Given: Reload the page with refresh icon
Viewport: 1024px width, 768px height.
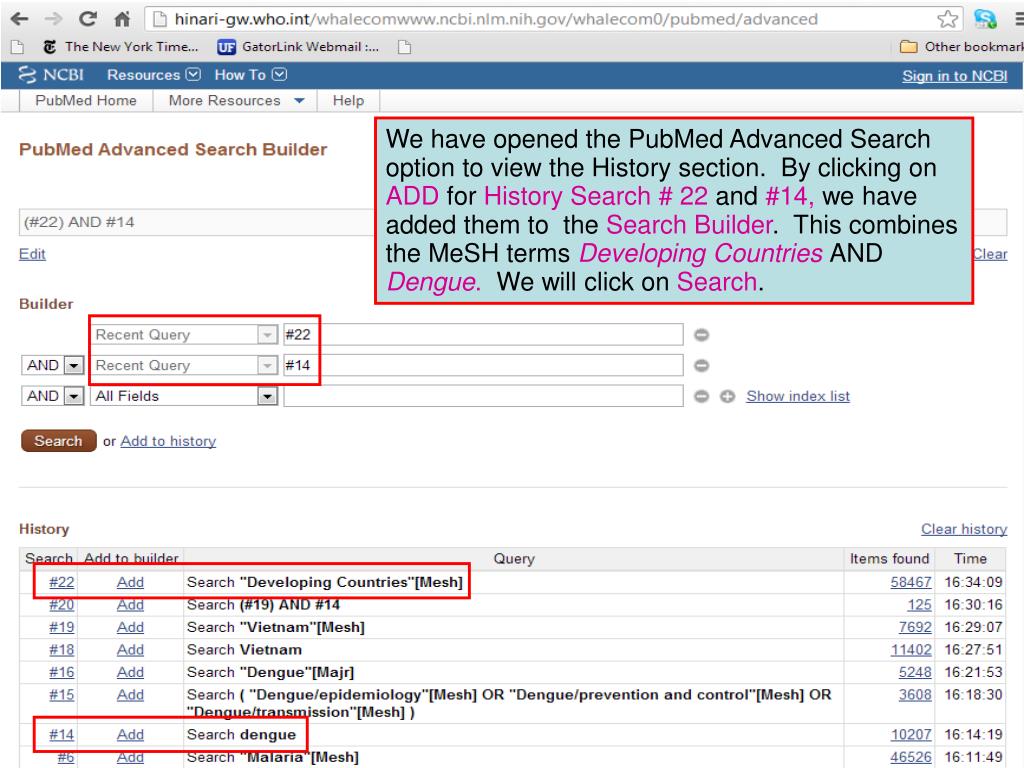Looking at the screenshot, I should 88,19.
